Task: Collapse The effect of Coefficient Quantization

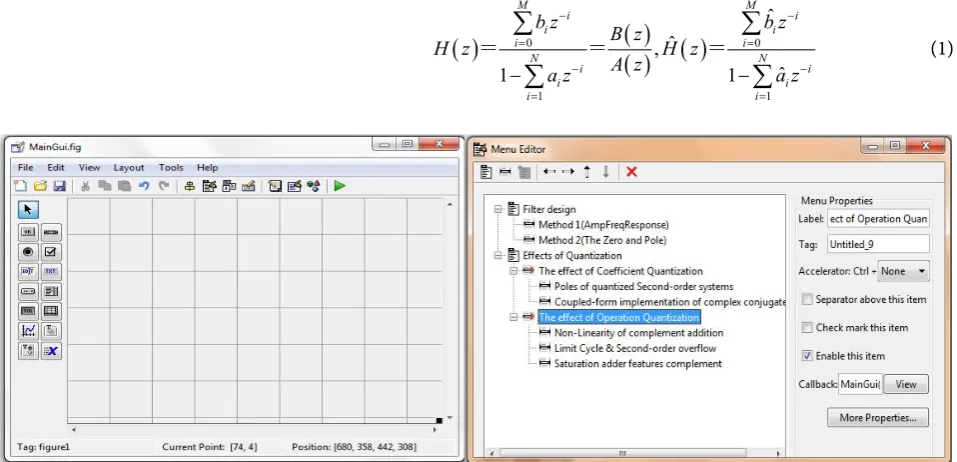Action: tap(513, 271)
